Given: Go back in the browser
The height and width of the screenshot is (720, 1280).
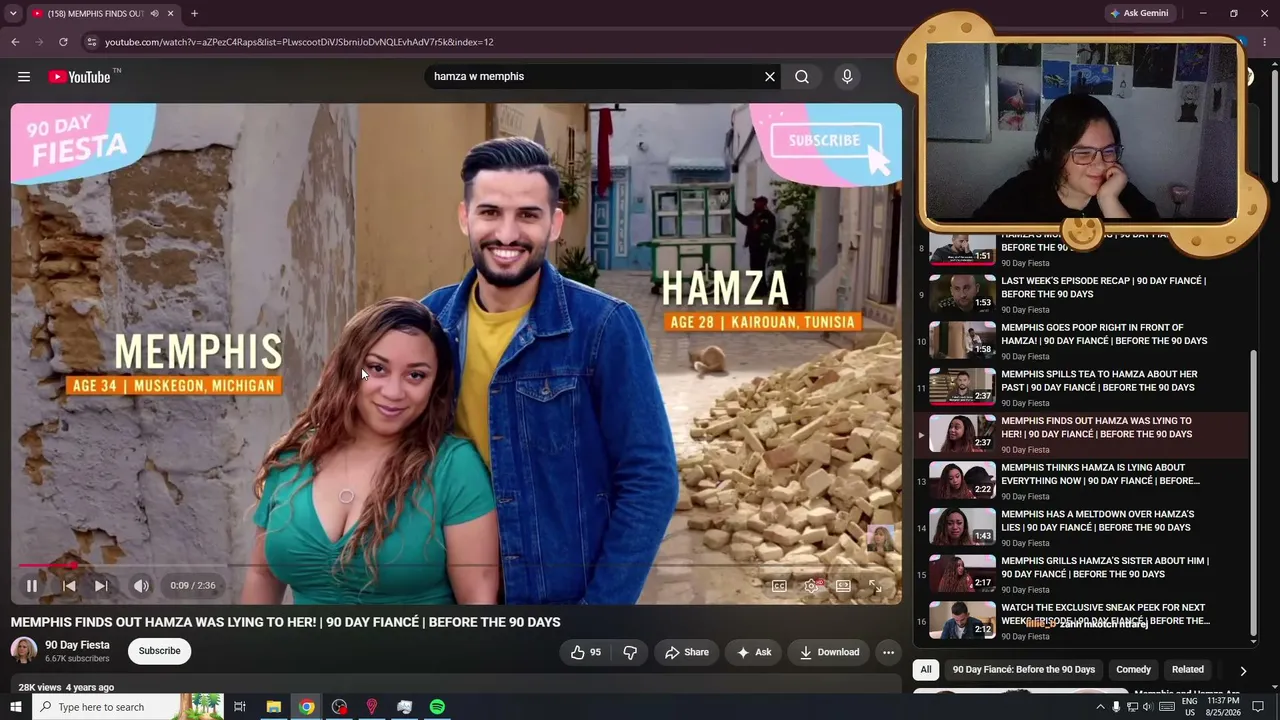Looking at the screenshot, I should (x=15, y=42).
